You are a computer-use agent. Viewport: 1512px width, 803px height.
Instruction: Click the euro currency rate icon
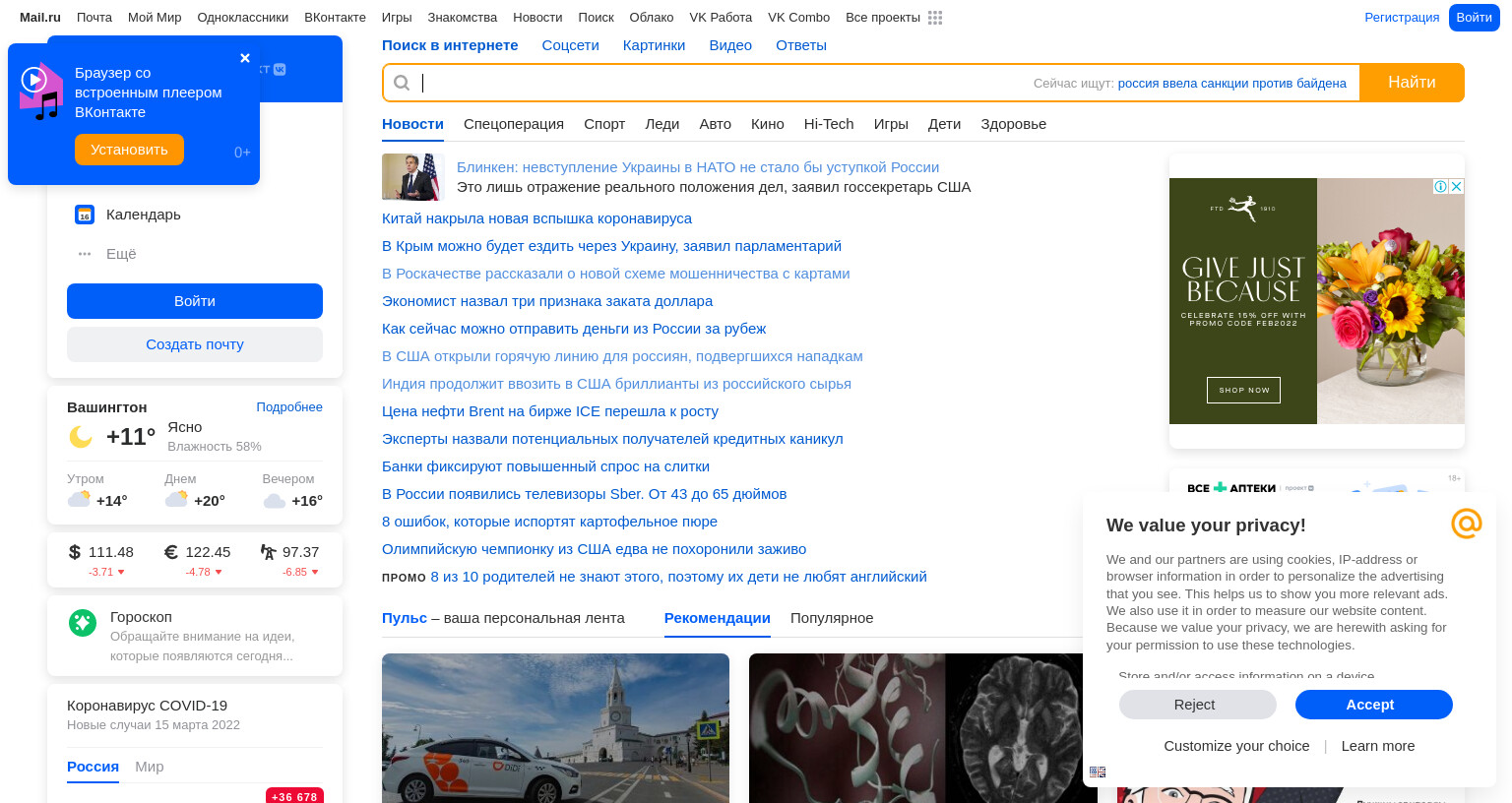[170, 552]
